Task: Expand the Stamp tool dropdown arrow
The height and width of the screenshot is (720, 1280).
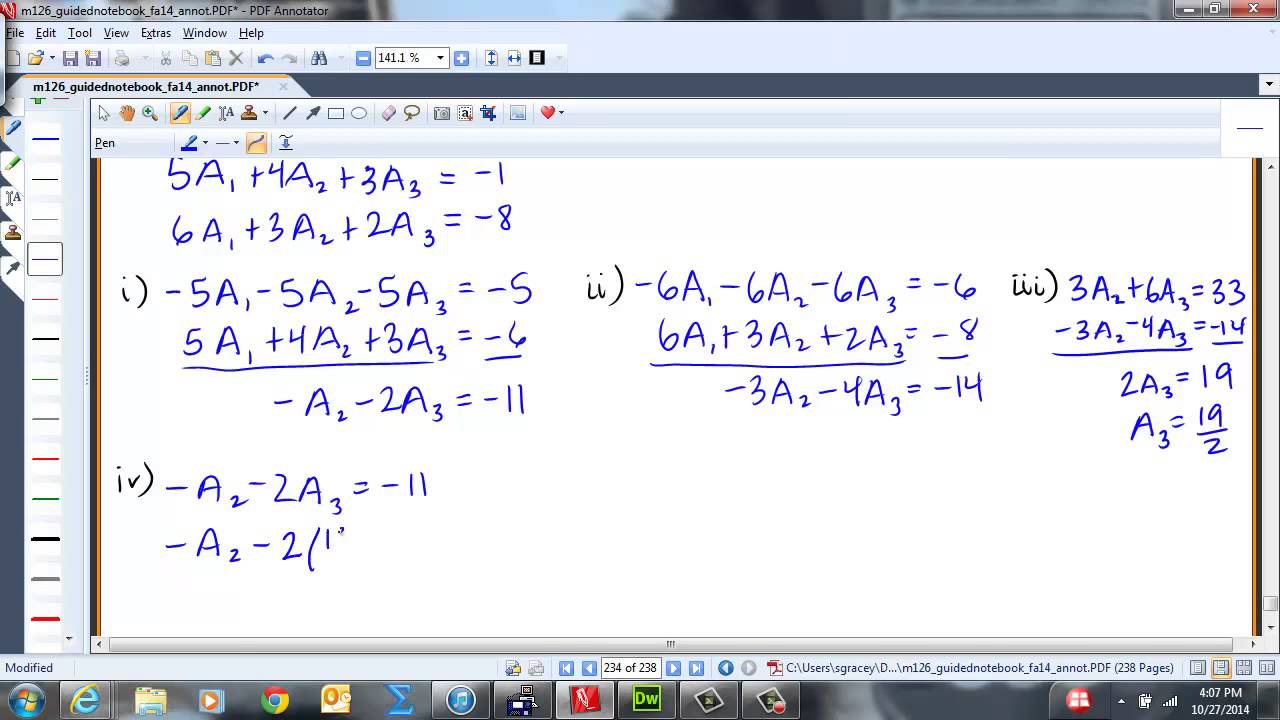Action: (x=264, y=113)
